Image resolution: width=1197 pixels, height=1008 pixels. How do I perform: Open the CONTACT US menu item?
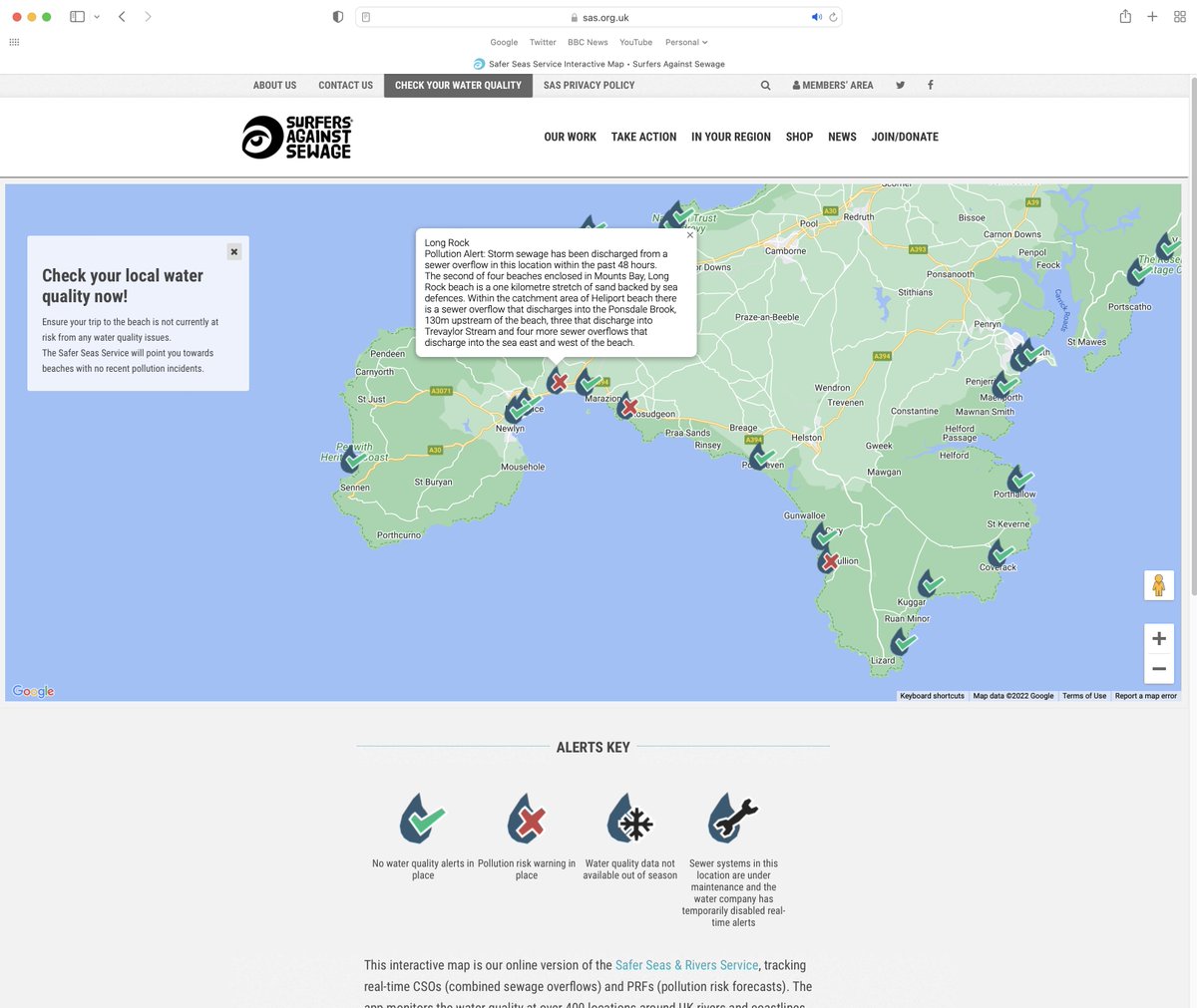tap(345, 86)
